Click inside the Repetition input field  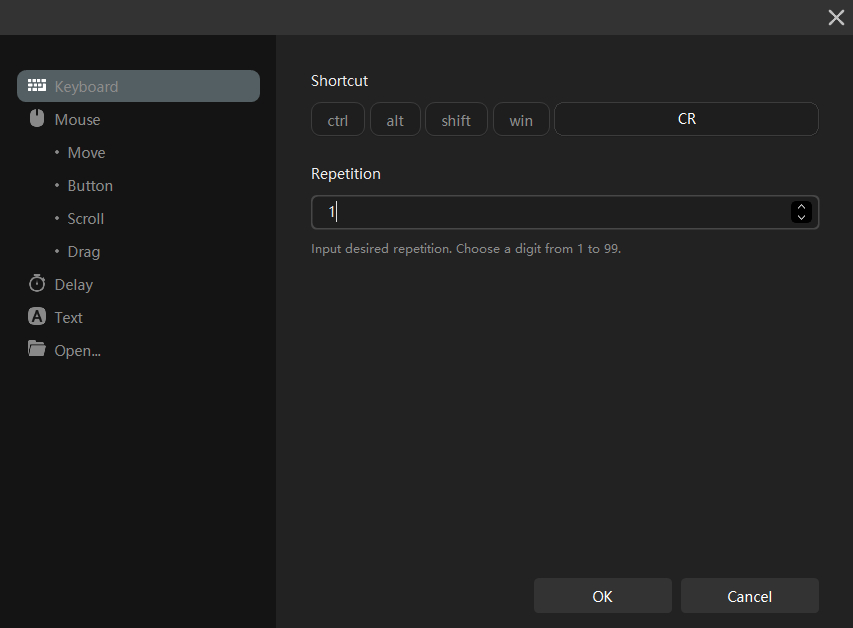(x=550, y=212)
